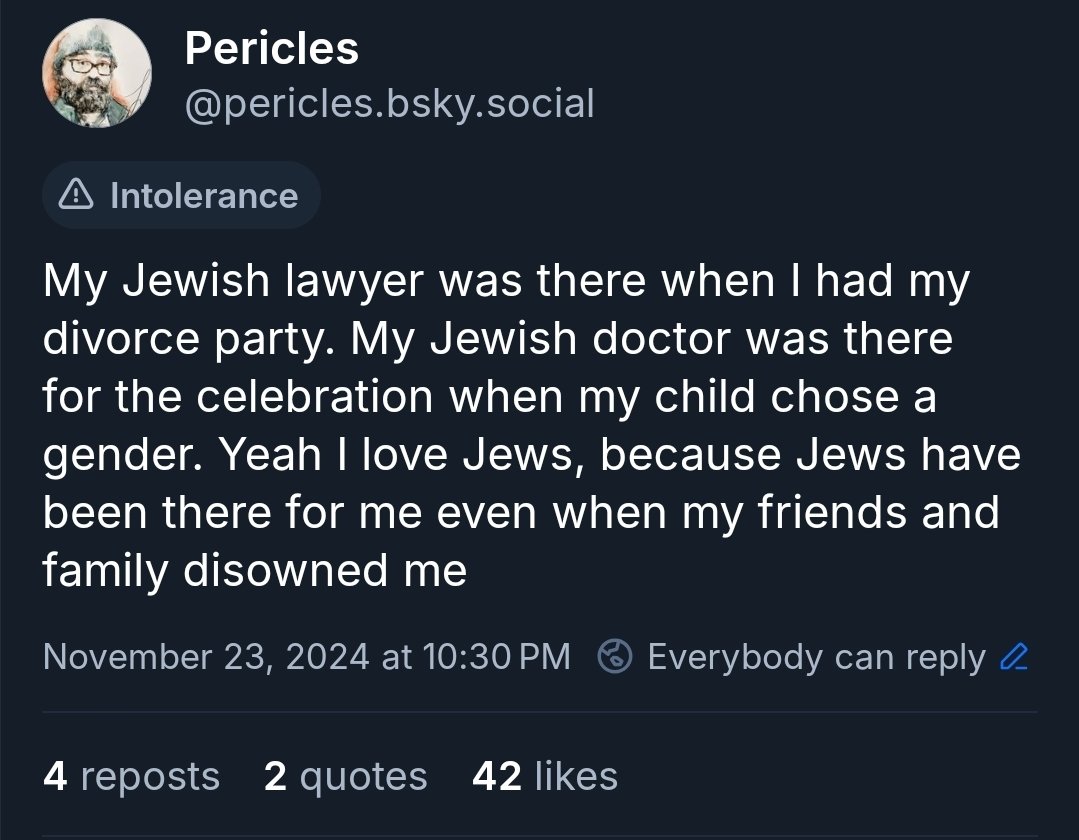Click the globe icon for reply settings
The width and height of the screenshot is (1079, 840).
615,656
